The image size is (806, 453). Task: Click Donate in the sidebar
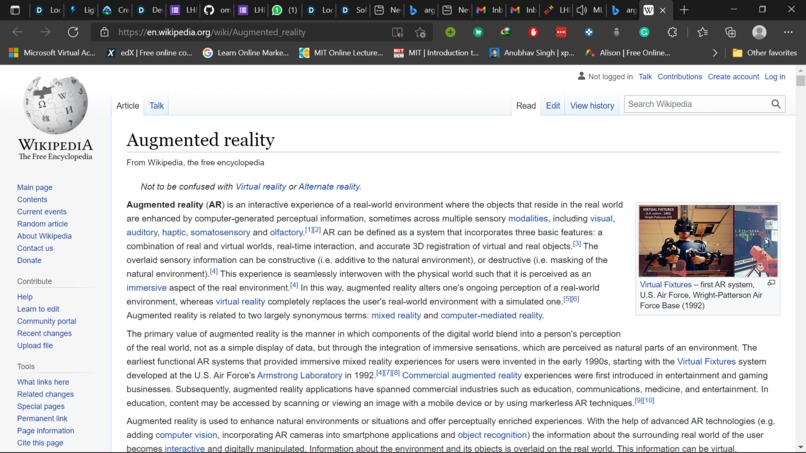click(x=29, y=260)
